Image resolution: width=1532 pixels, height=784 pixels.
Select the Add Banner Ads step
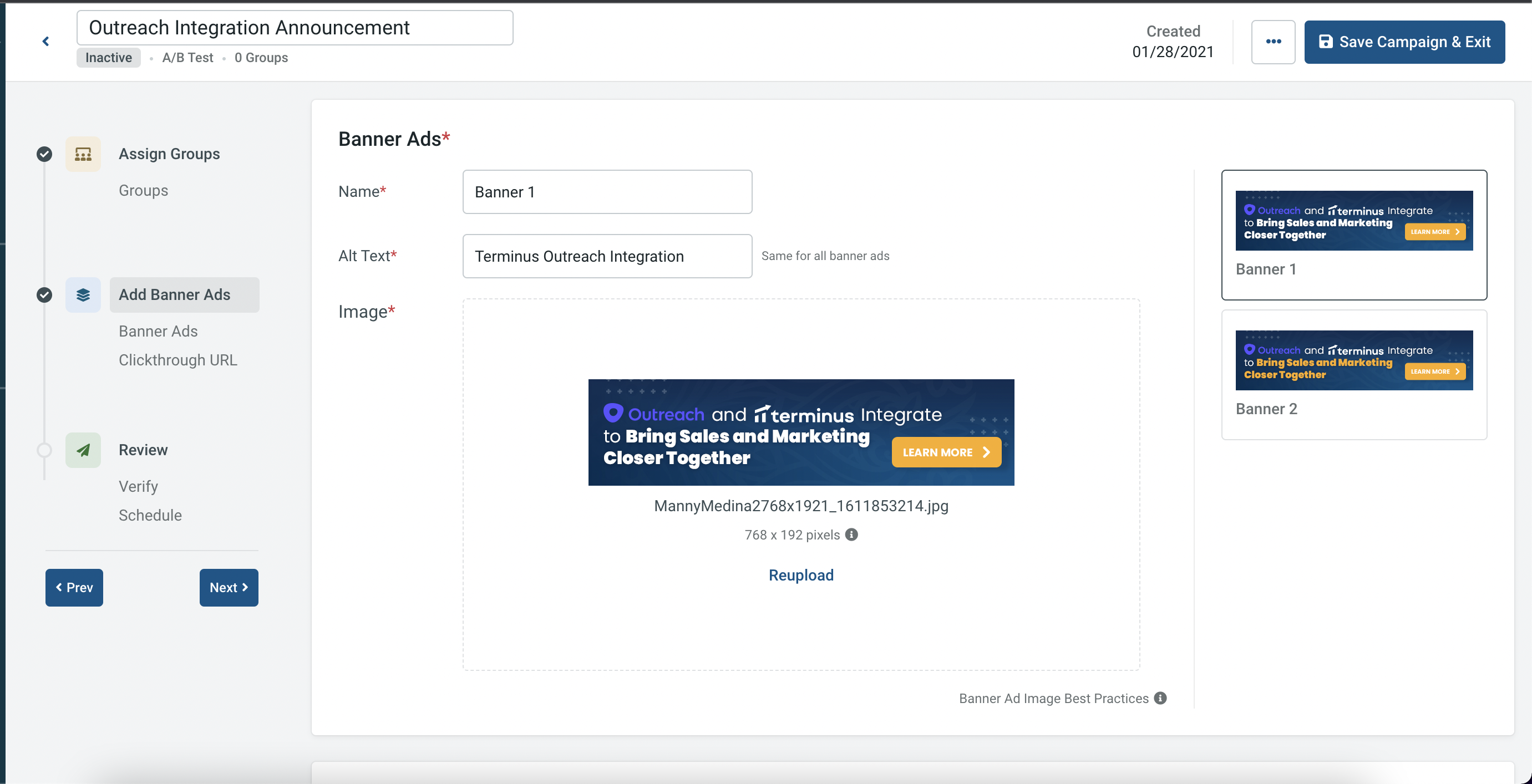(184, 295)
